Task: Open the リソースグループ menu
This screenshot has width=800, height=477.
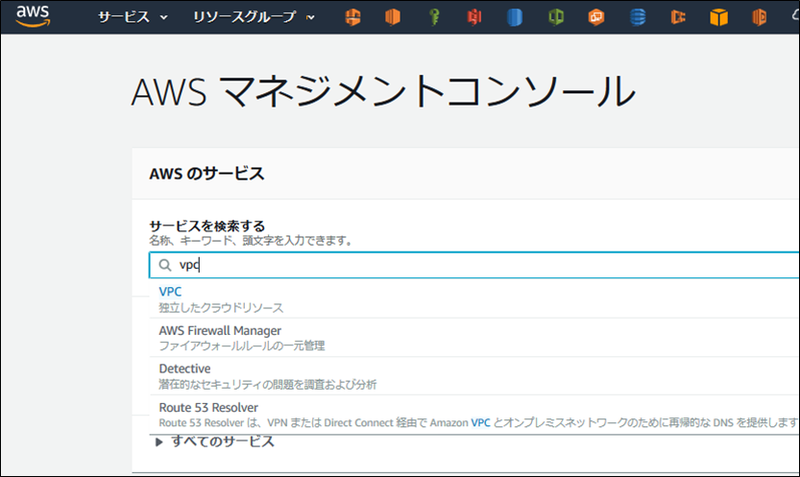Action: (x=254, y=17)
